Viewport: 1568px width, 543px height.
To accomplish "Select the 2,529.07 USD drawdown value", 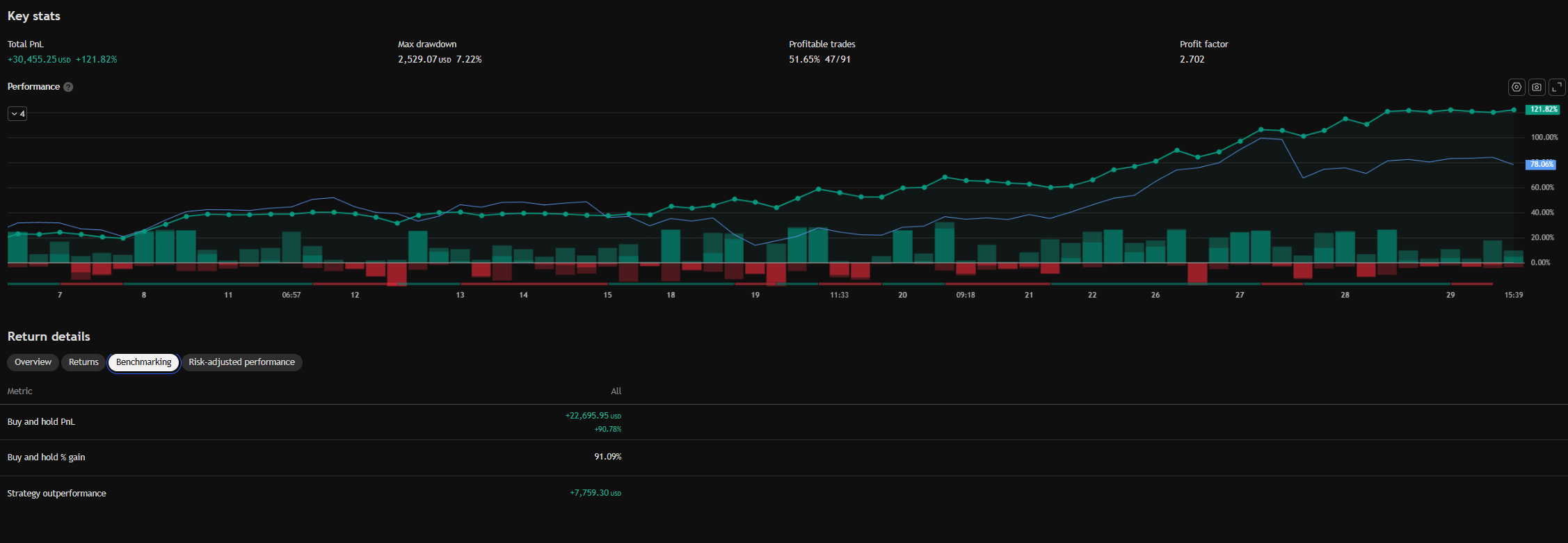I will click(424, 59).
